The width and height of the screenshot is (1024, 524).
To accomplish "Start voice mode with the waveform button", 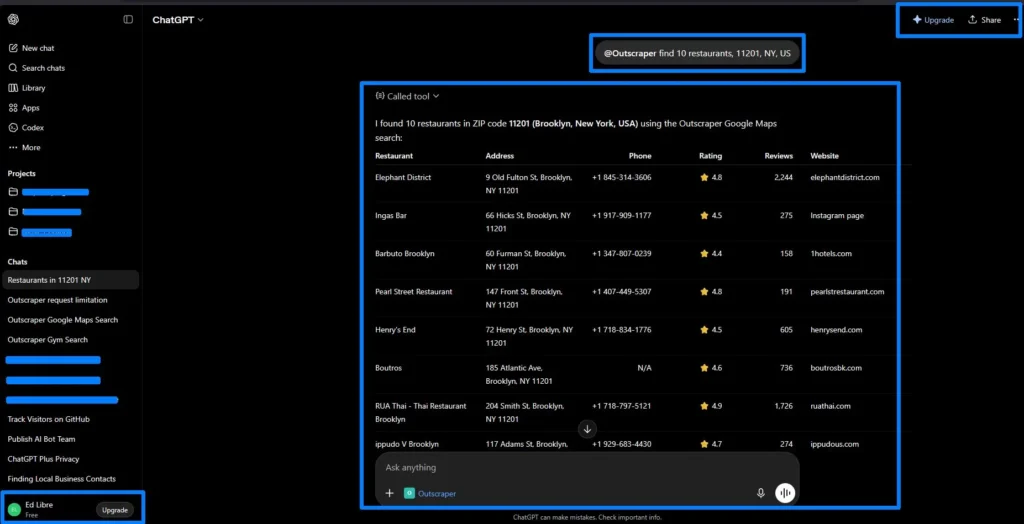I will (x=785, y=493).
